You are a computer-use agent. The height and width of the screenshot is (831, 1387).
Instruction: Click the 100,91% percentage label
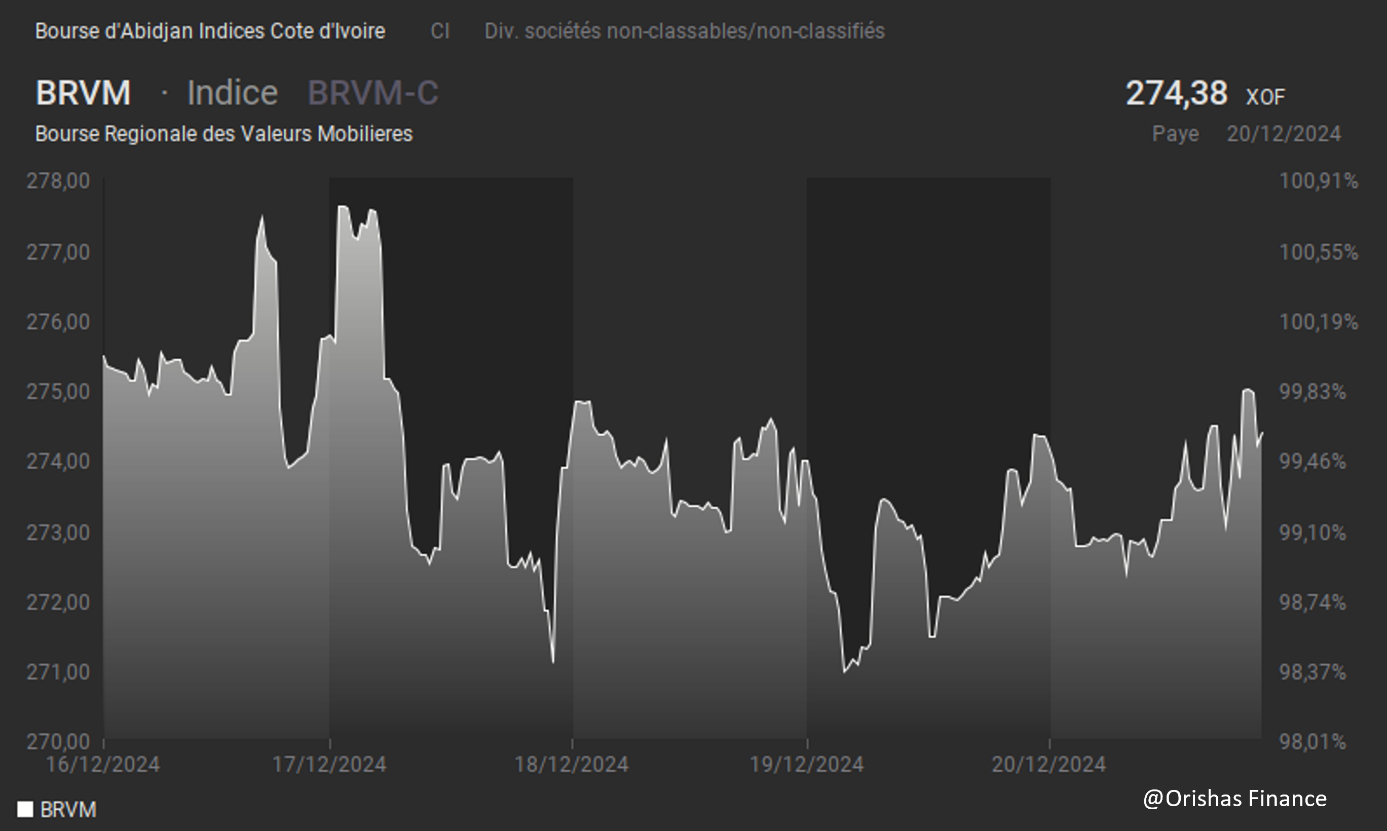pos(1319,181)
